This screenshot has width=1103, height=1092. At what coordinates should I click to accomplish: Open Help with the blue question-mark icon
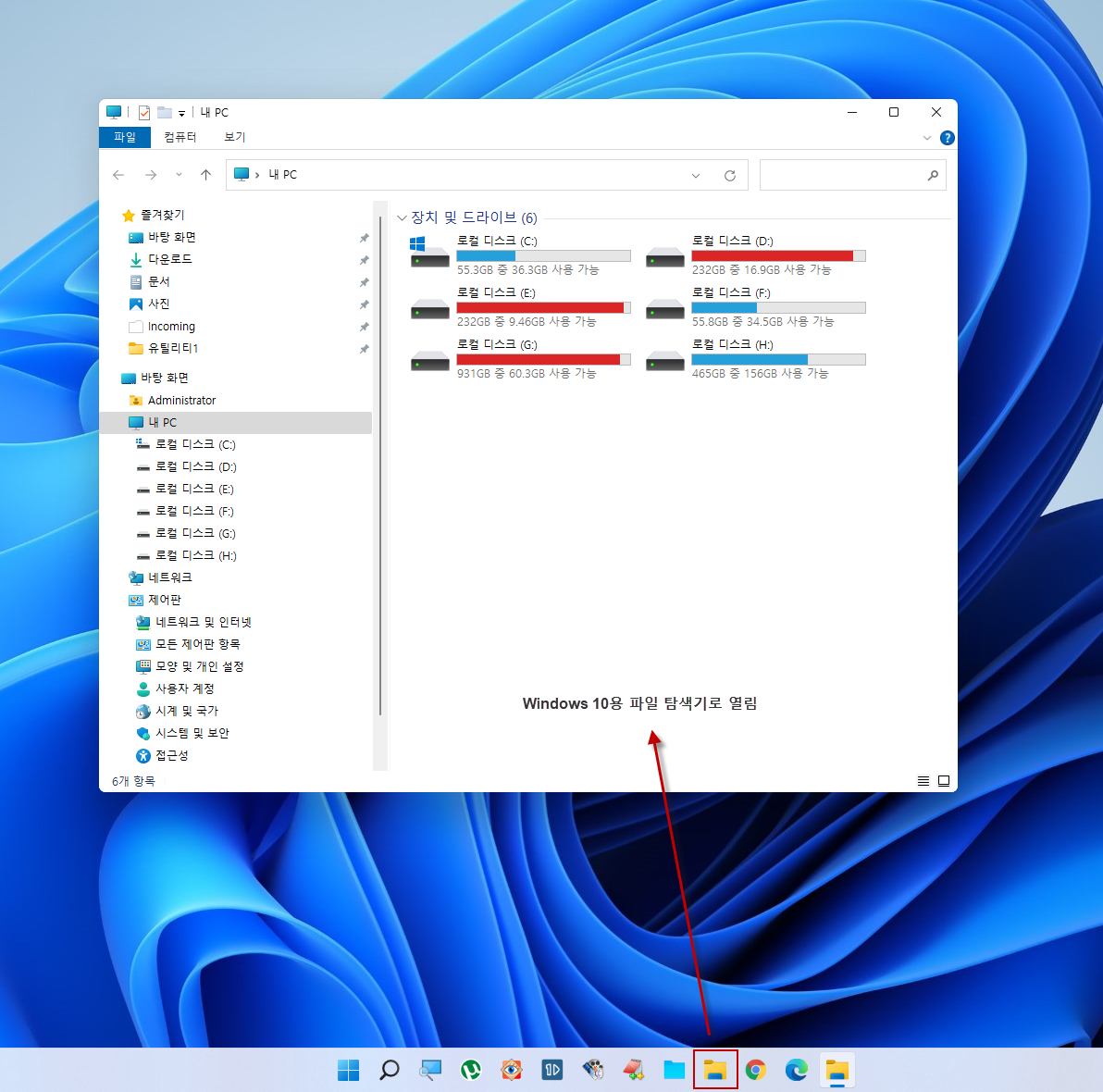tap(947, 138)
